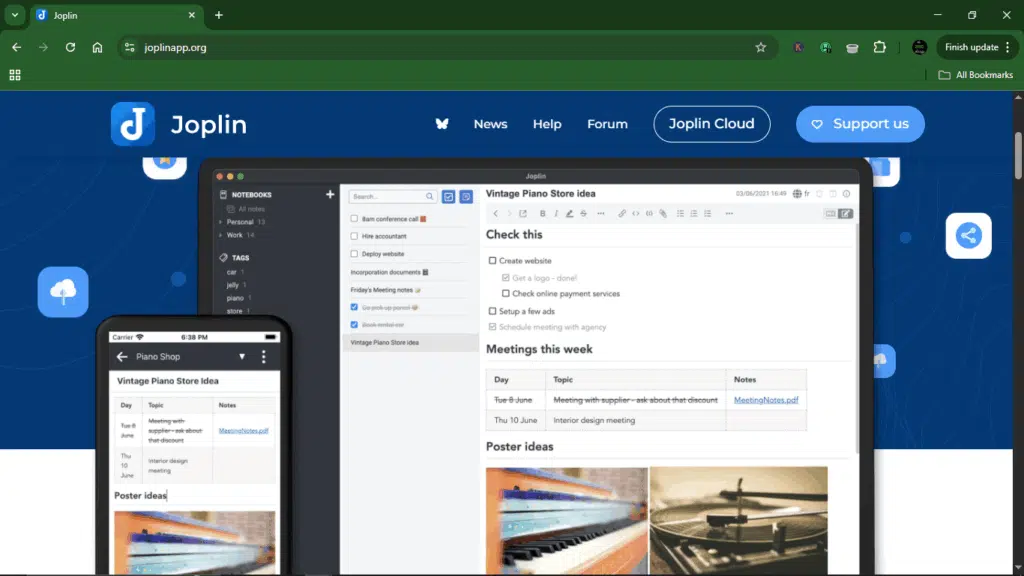
Task: Open Chrome's three-dot menu
Action: [x=1008, y=47]
